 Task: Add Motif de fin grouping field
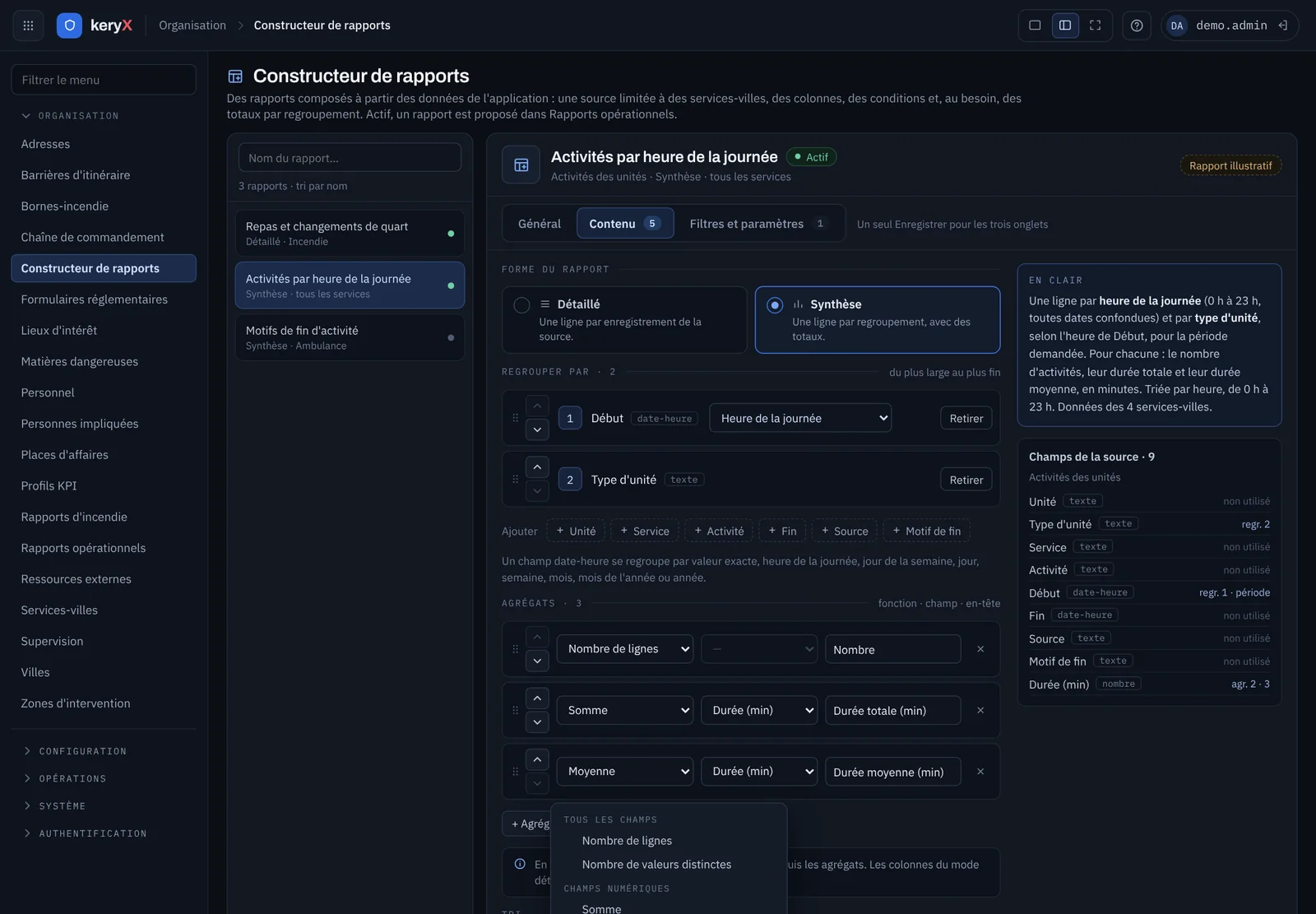point(927,531)
